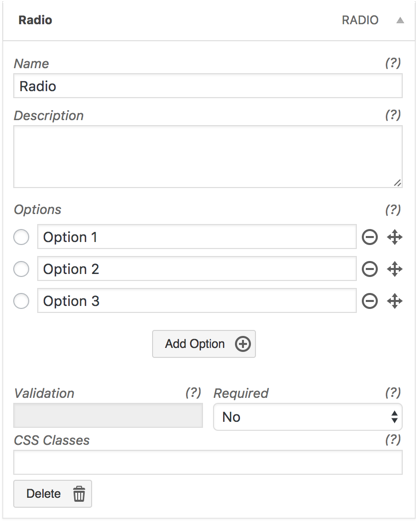Edit the Name field containing Radio
The width and height of the screenshot is (419, 522).
coord(208,86)
